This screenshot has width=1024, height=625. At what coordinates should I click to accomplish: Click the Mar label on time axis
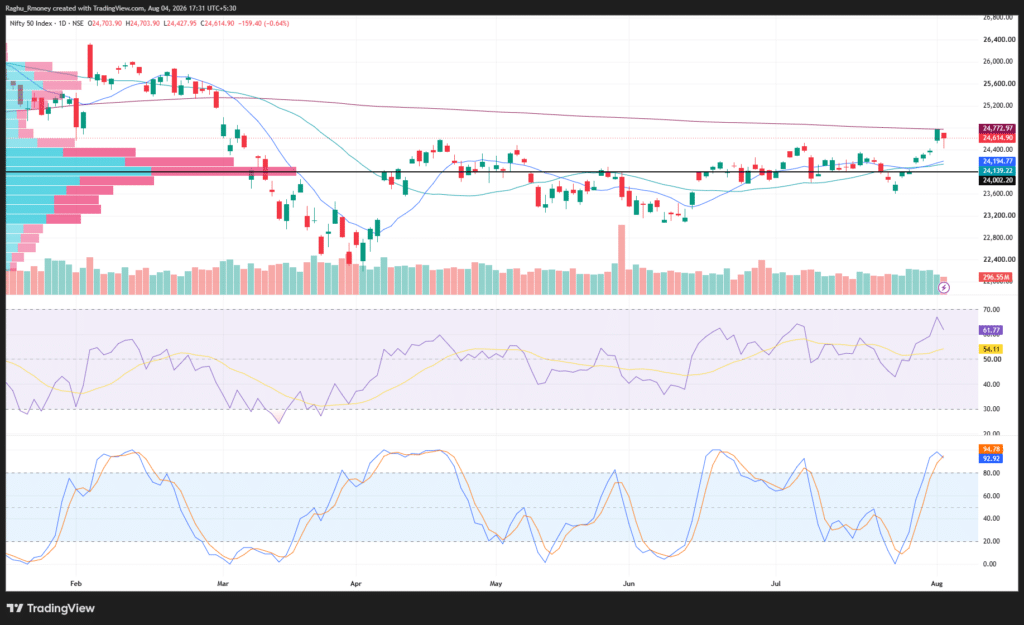223,584
